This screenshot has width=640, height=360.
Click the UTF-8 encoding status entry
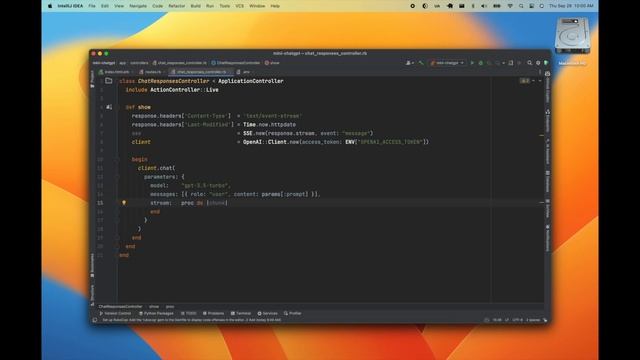(518, 320)
